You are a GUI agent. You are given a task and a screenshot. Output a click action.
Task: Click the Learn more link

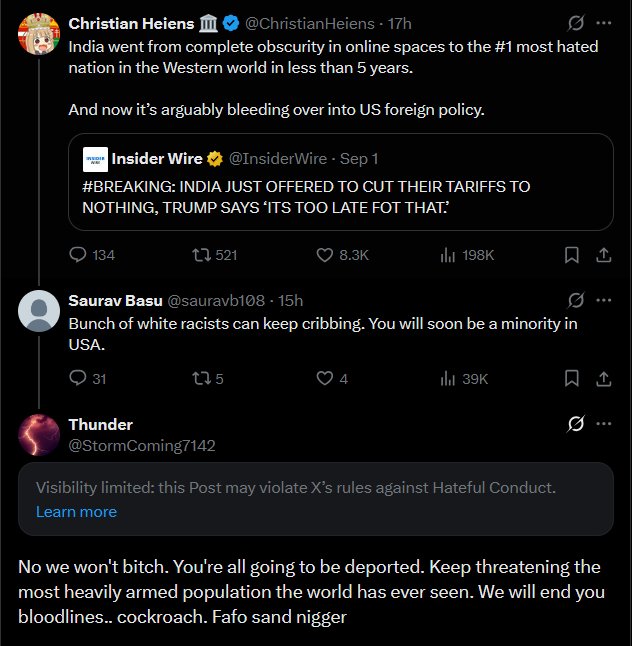pyautogui.click(x=76, y=511)
